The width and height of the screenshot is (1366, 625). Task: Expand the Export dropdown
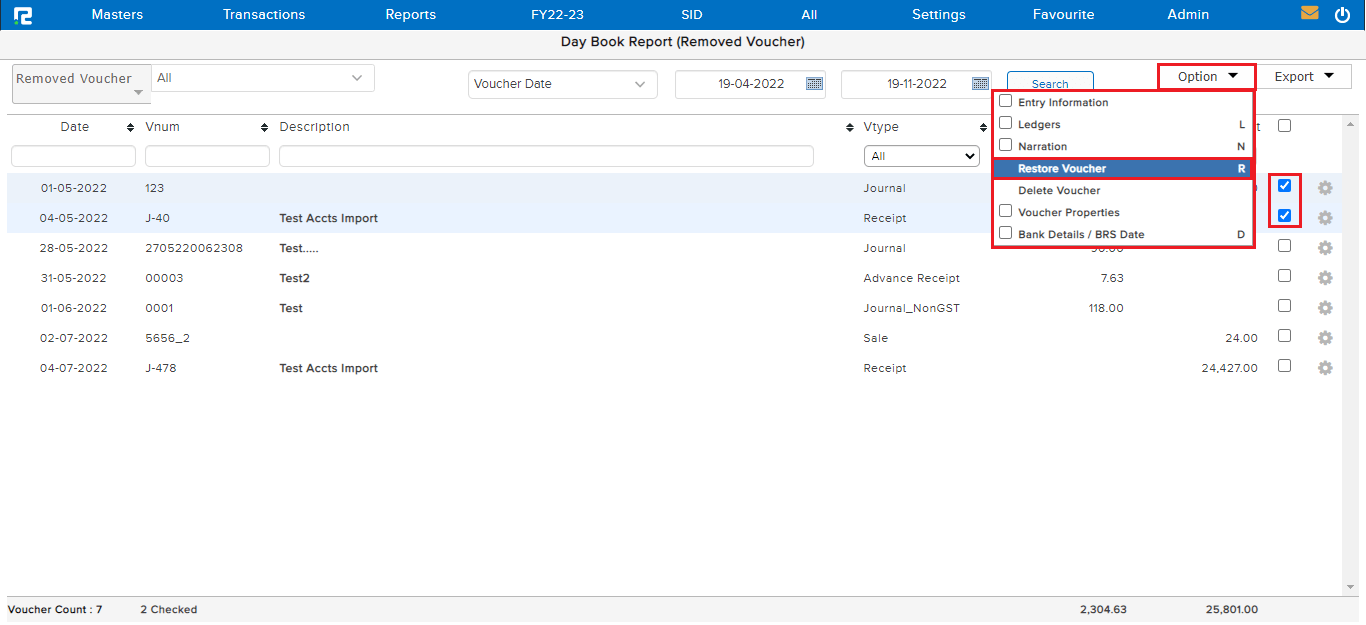(x=1304, y=77)
